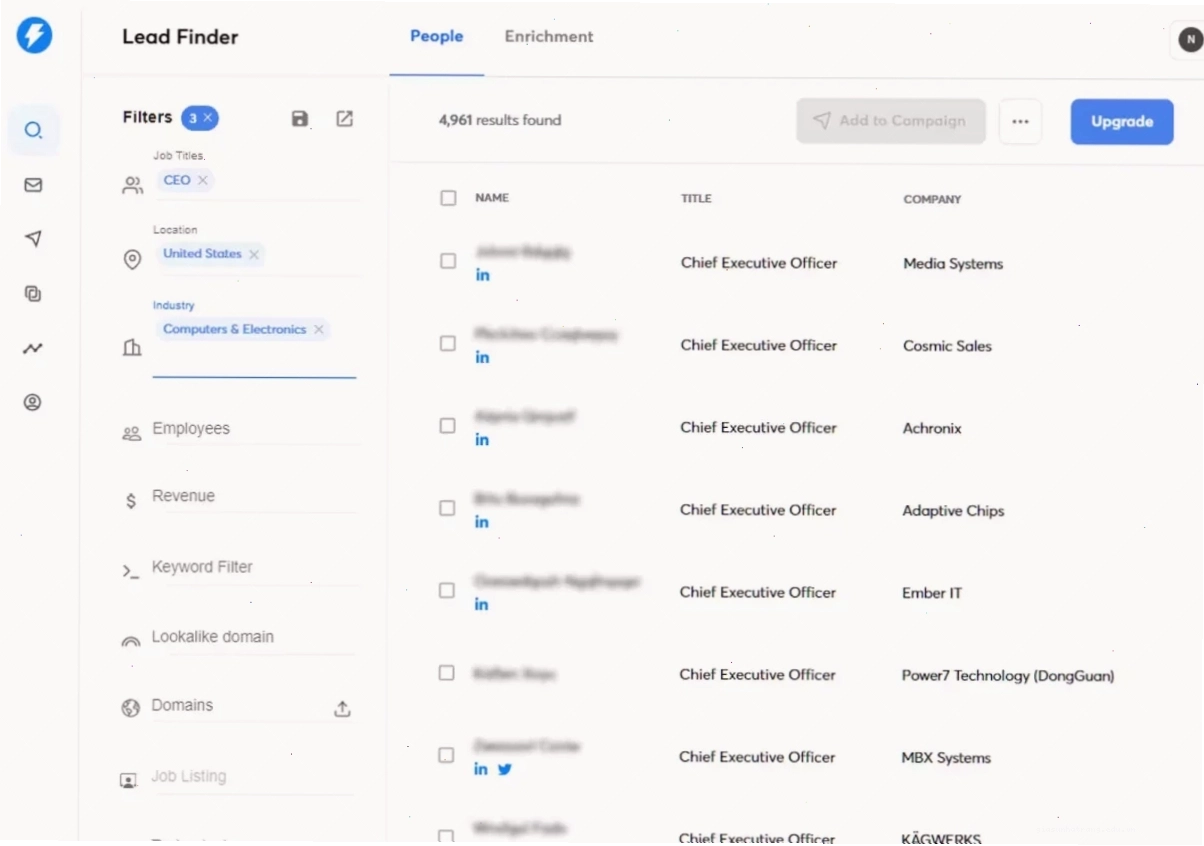1204x846 pixels.
Task: Open Twitter icon for the MBX Systems lead
Action: tap(505, 769)
